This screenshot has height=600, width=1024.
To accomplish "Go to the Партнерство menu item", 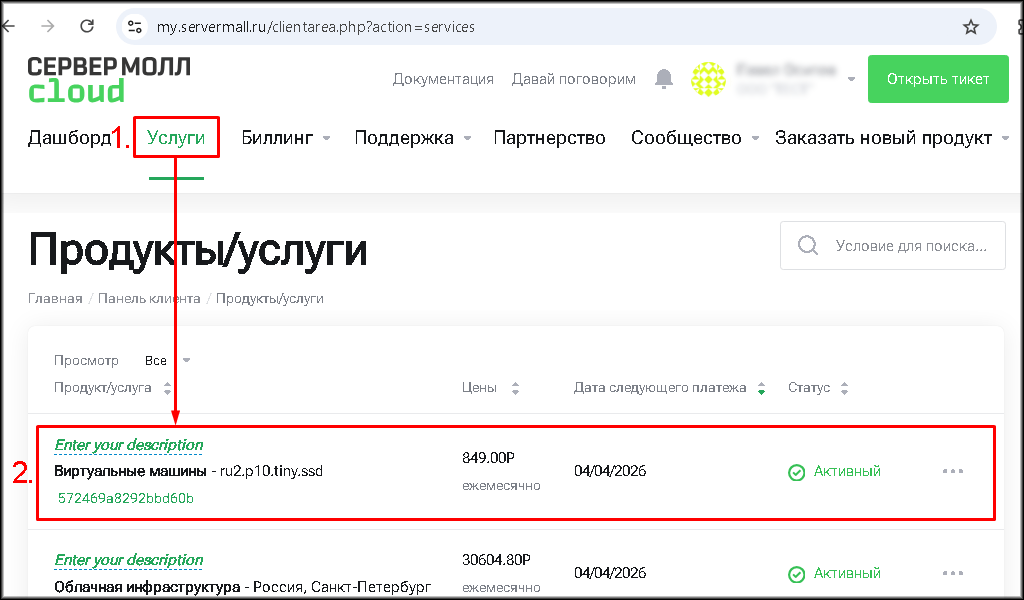I will 549,138.
